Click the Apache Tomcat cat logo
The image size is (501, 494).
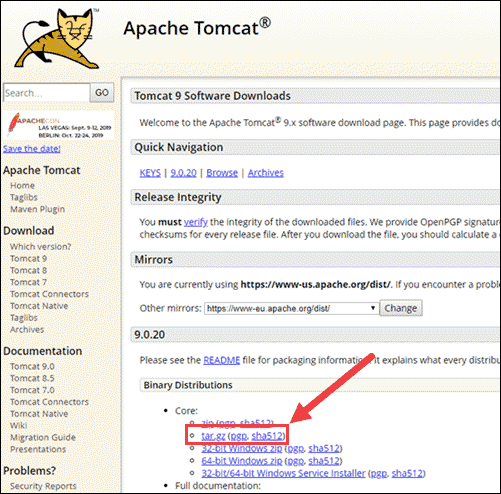coord(57,38)
